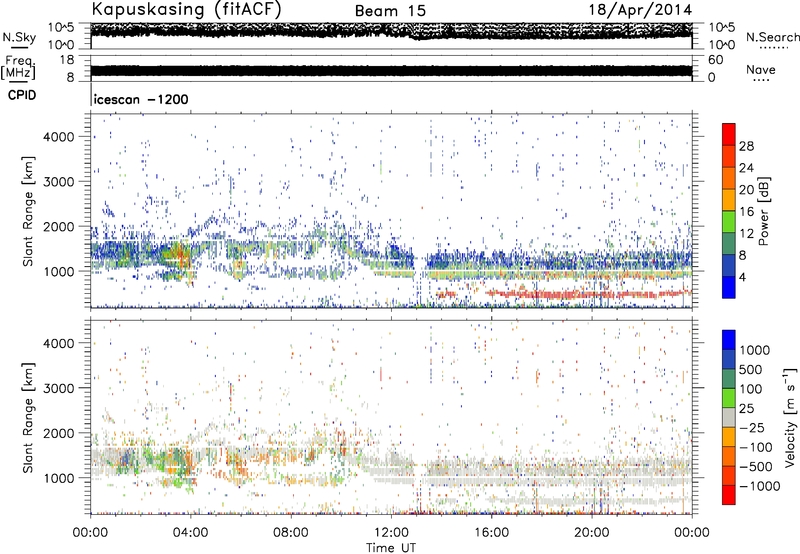
Task: Click the "60" Nave axis tick label
Action: (x=716, y=60)
